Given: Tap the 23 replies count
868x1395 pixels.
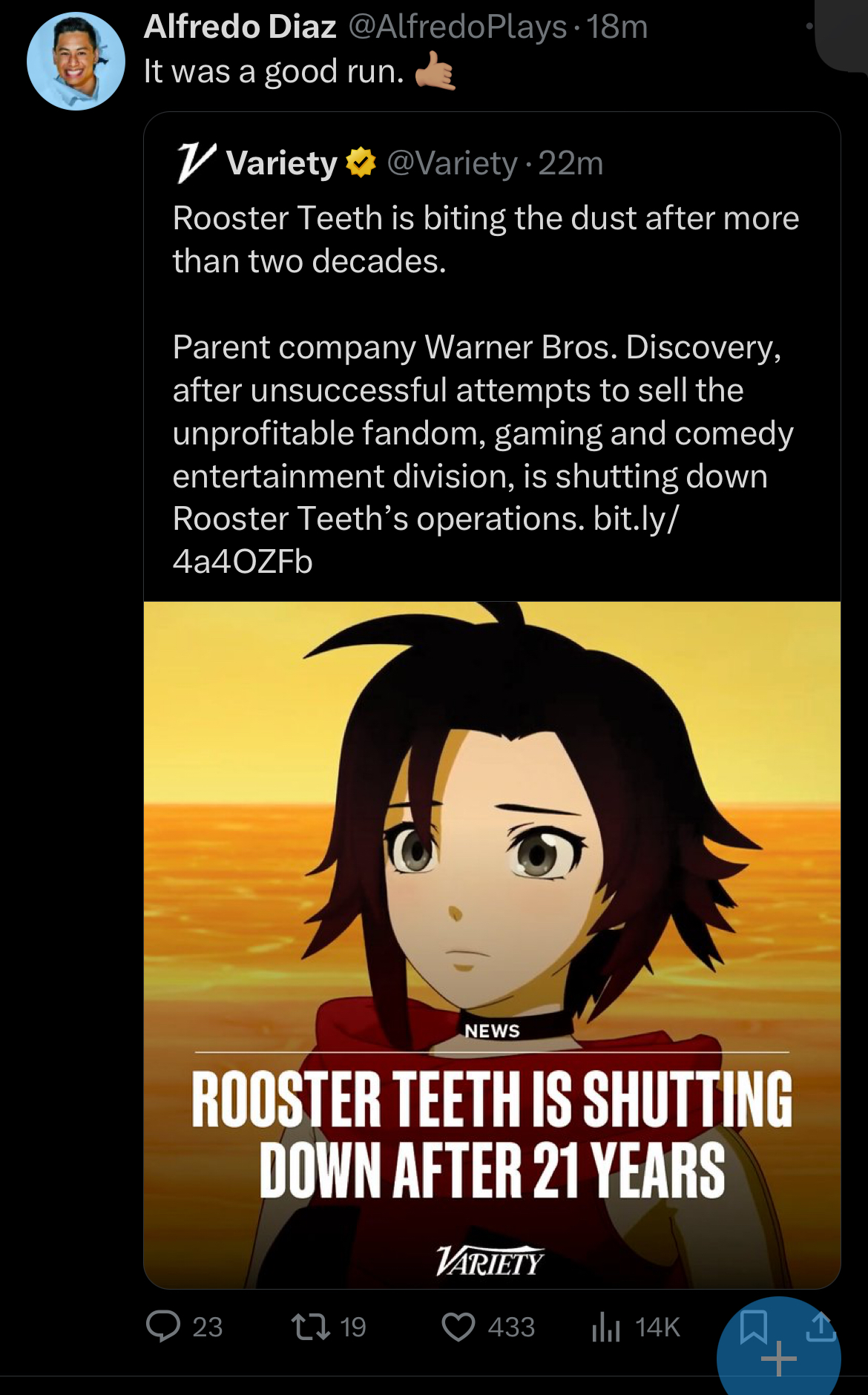Looking at the screenshot, I should pyautogui.click(x=208, y=1327).
